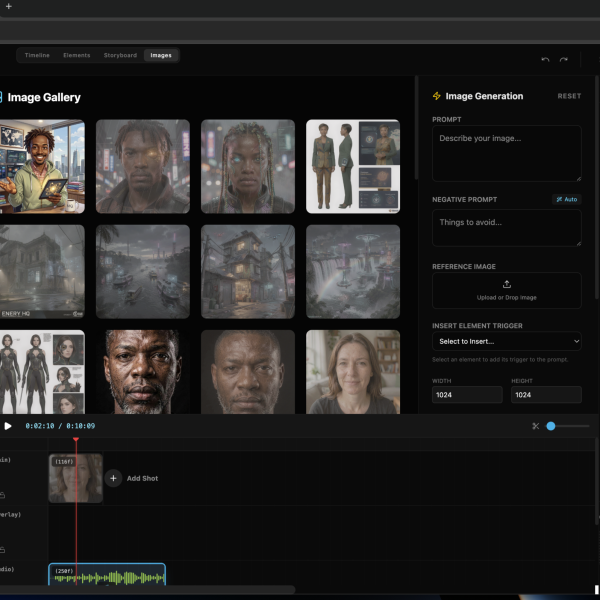Select the flooded river boats image
This screenshot has height=600, width=600.
pos(143,272)
